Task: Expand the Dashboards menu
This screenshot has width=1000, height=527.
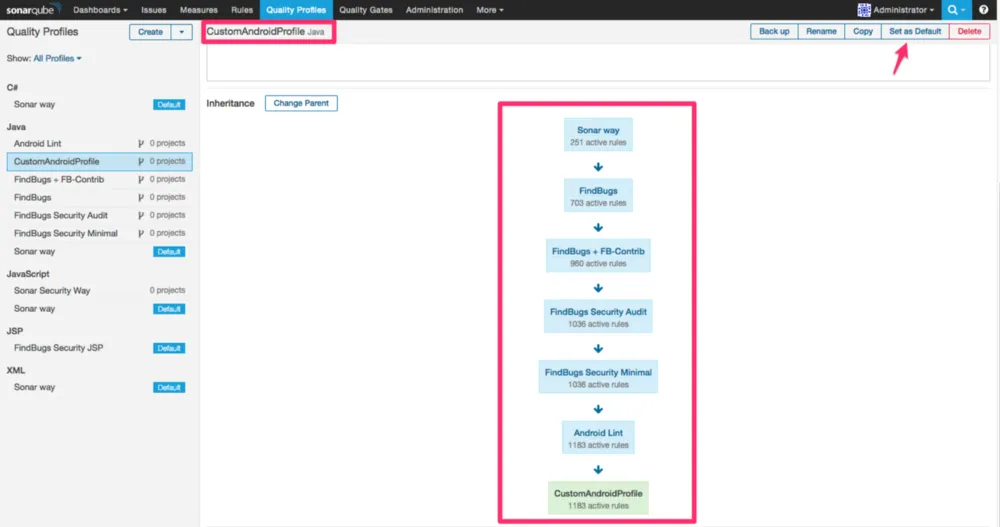Action: coord(100,10)
